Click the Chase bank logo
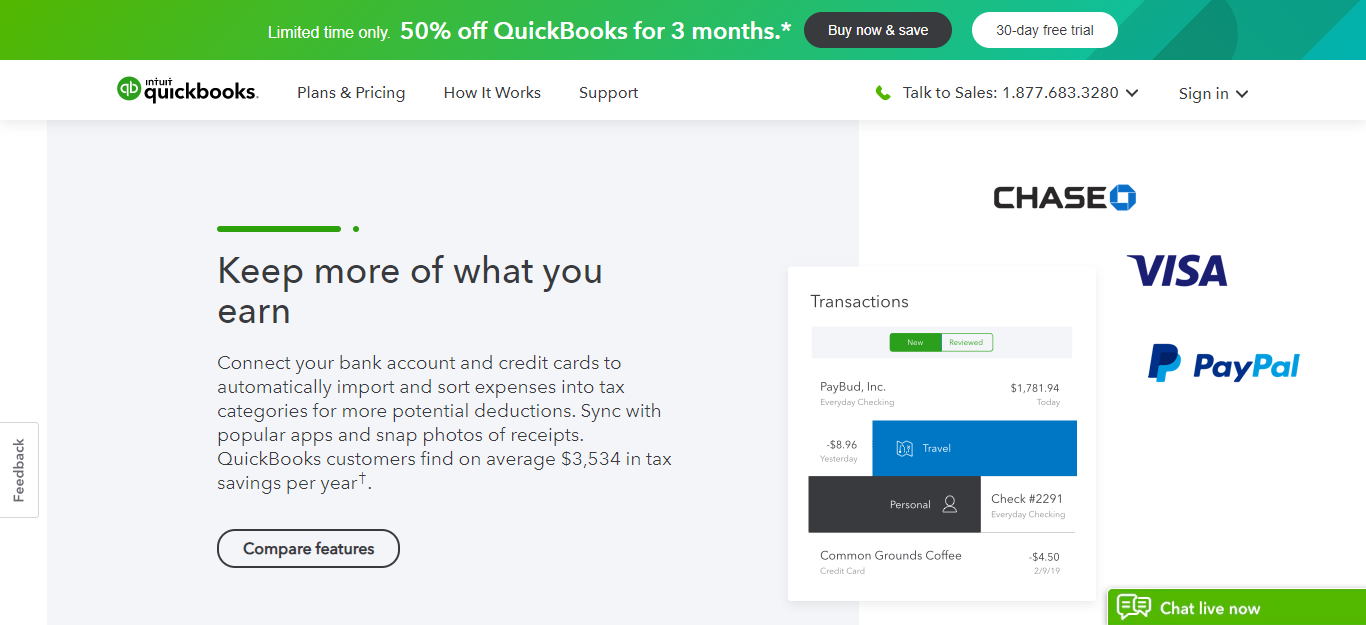The image size is (1366, 625). [x=1064, y=198]
